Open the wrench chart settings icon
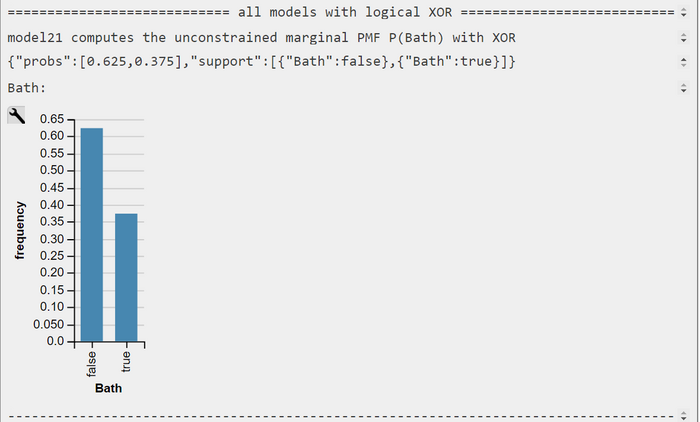The image size is (700, 422). (16, 116)
